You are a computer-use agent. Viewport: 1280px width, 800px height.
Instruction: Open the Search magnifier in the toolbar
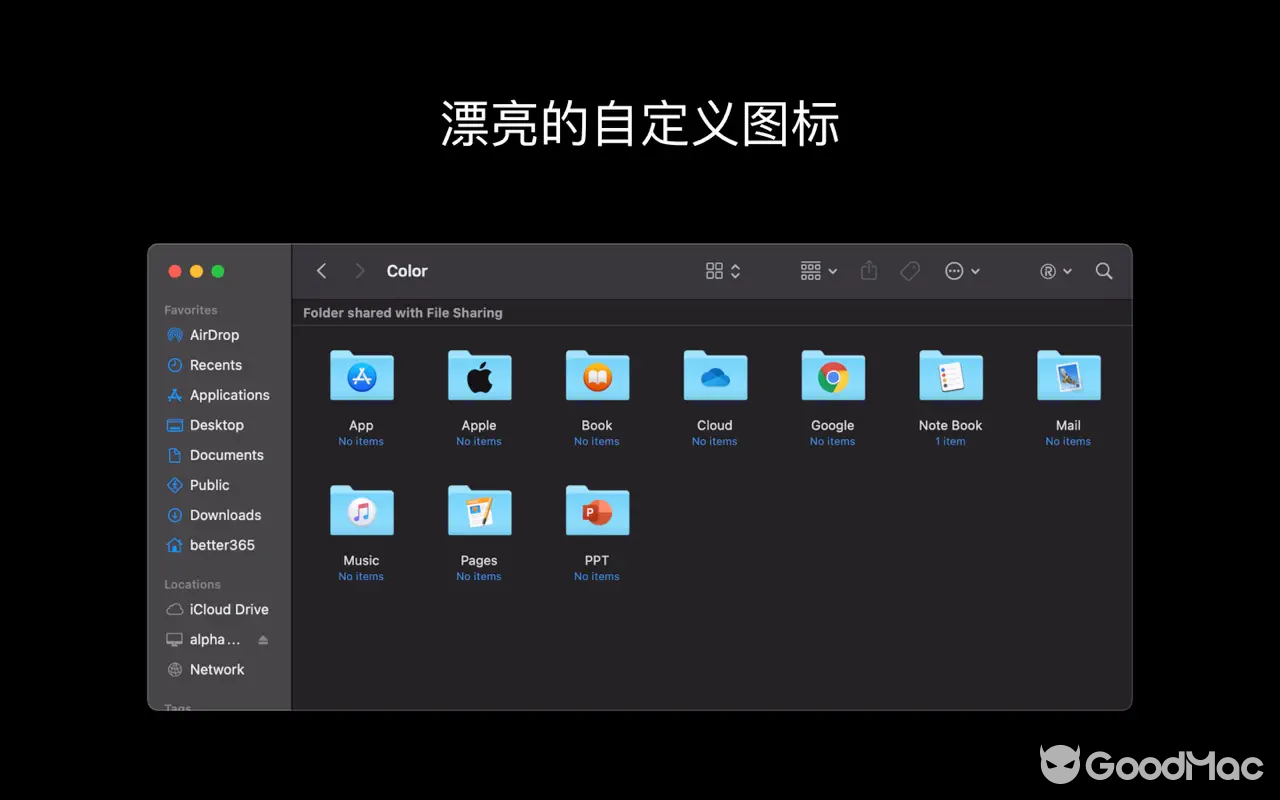click(1104, 270)
